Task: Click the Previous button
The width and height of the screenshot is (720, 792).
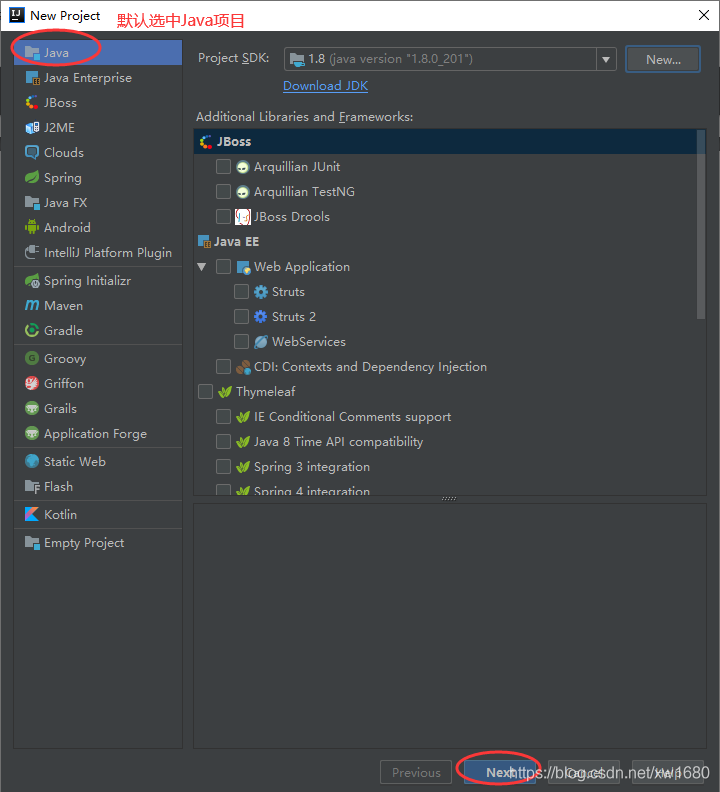Action: pyautogui.click(x=416, y=772)
